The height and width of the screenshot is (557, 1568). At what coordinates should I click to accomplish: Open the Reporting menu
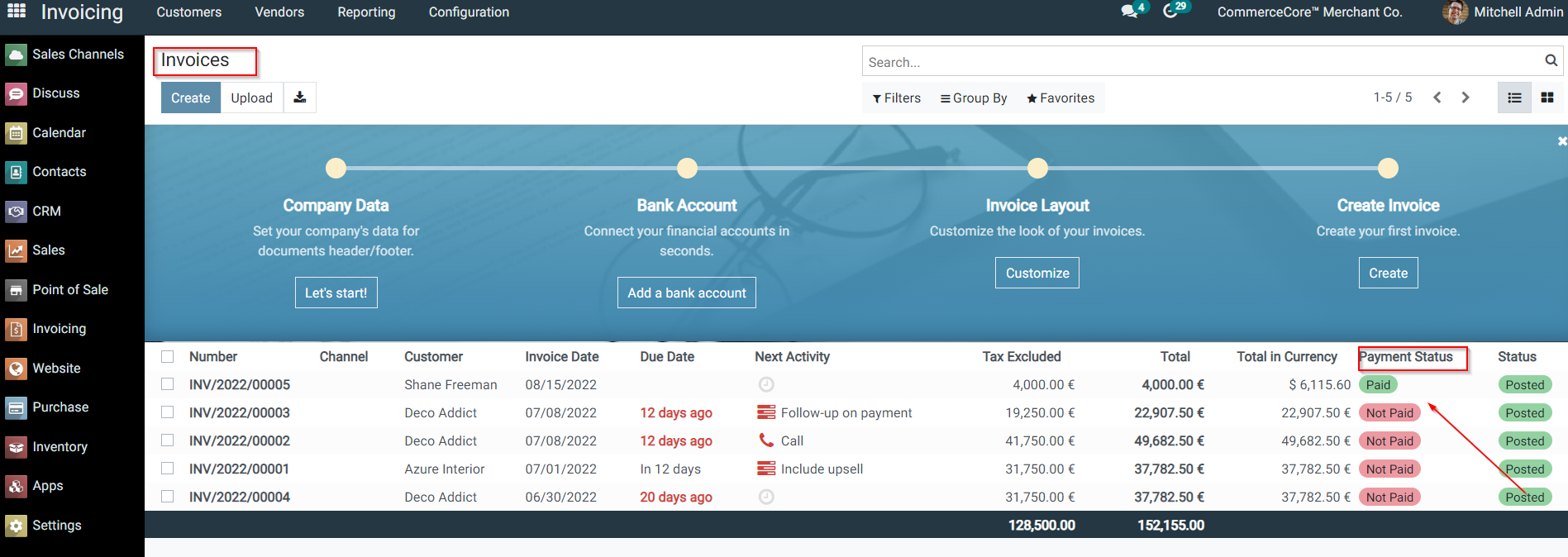(x=366, y=12)
